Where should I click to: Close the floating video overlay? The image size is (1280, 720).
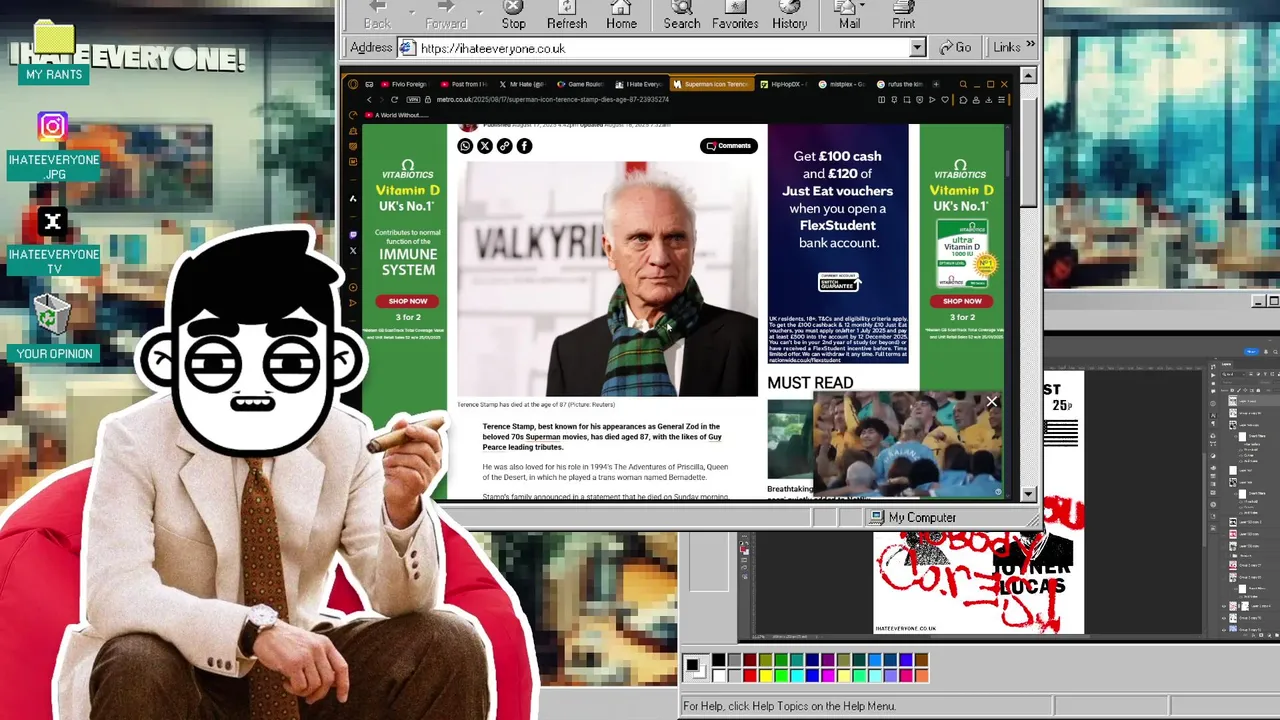click(991, 402)
